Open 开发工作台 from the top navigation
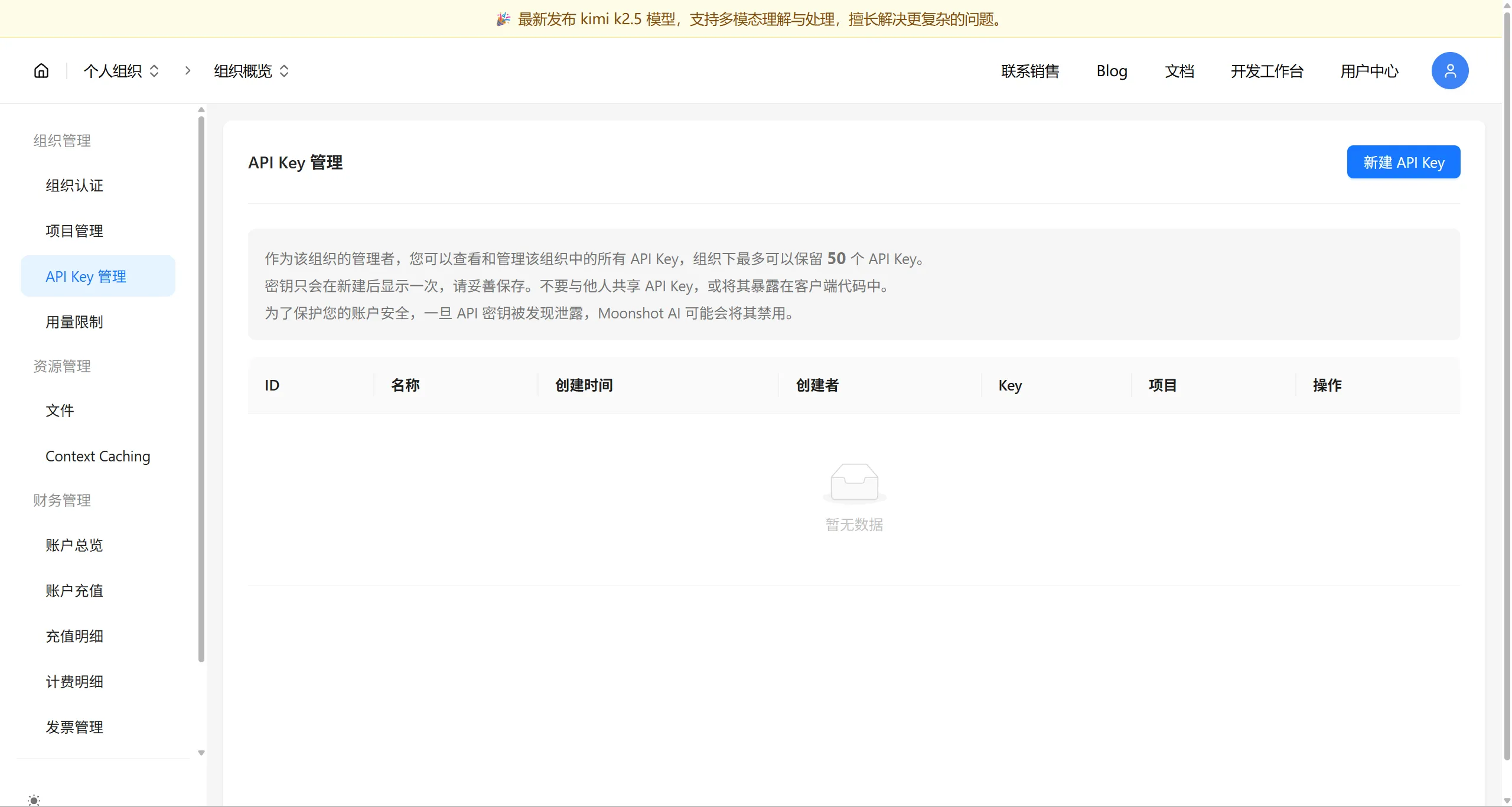The height and width of the screenshot is (807, 1512). coord(1267,71)
